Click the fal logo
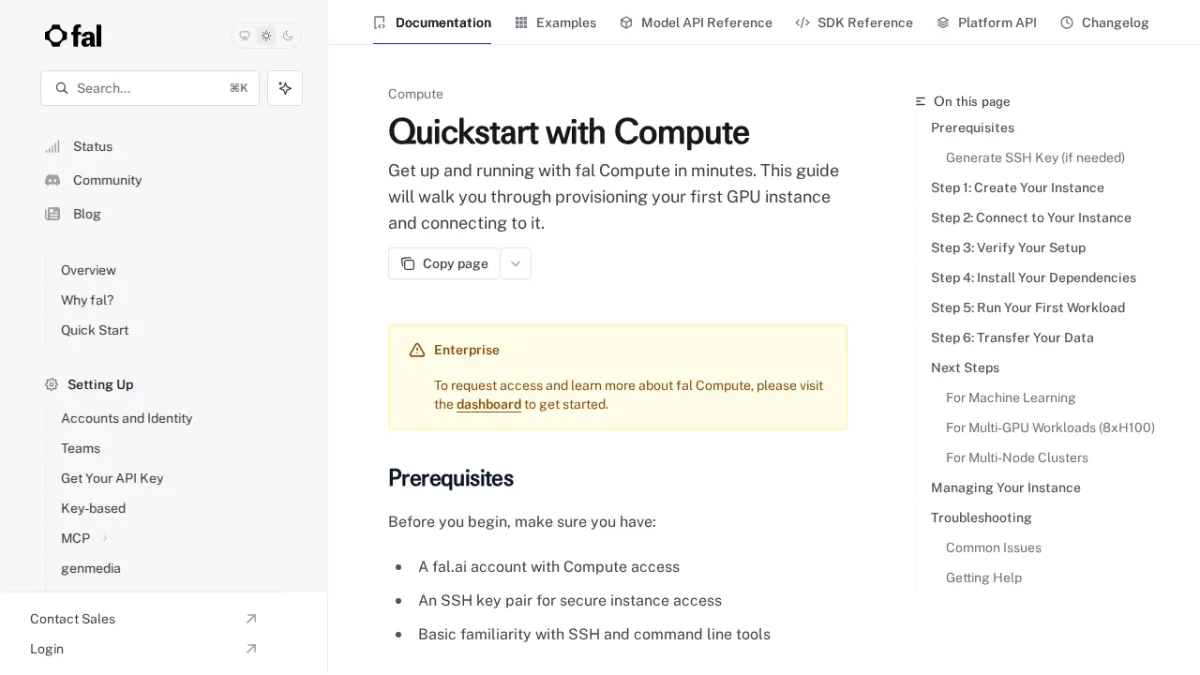This screenshot has height=675, width=1200. pyautogui.click(x=73, y=36)
